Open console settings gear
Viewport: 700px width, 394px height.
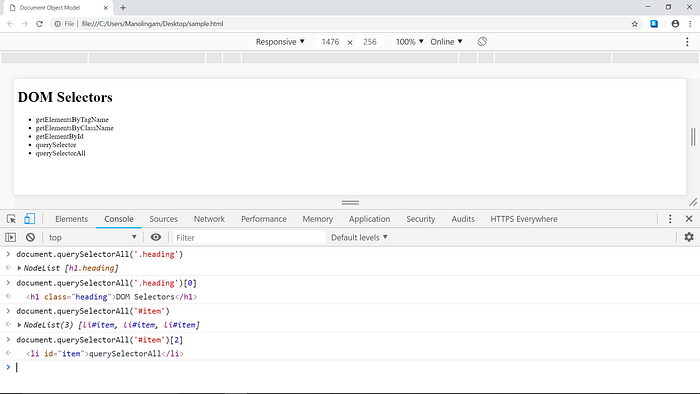click(689, 237)
